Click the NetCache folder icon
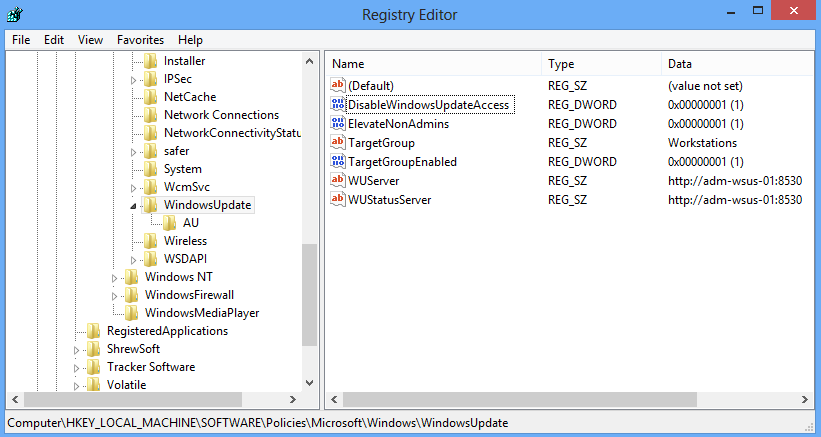 [151, 97]
